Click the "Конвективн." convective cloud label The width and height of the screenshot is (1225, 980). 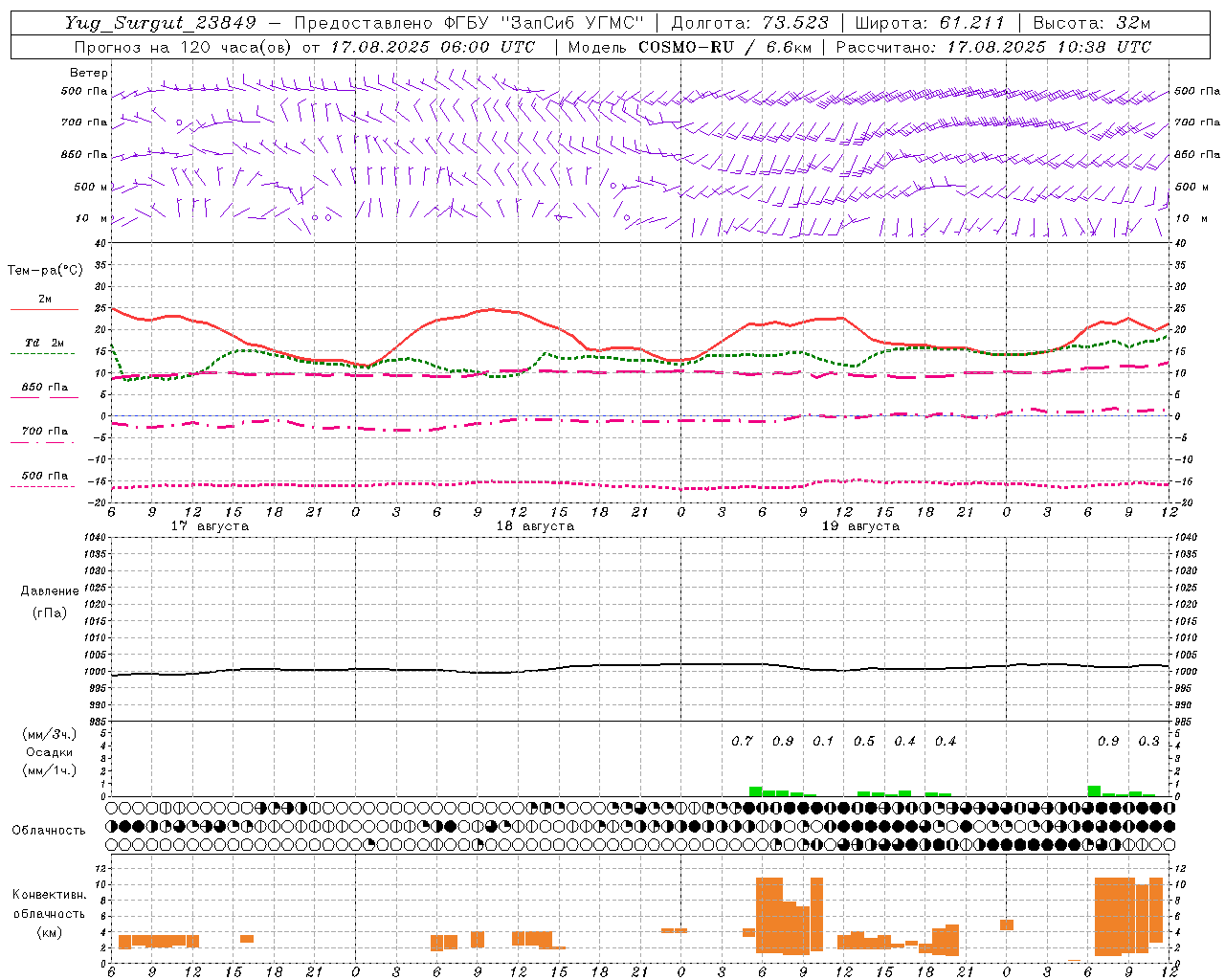[49, 895]
